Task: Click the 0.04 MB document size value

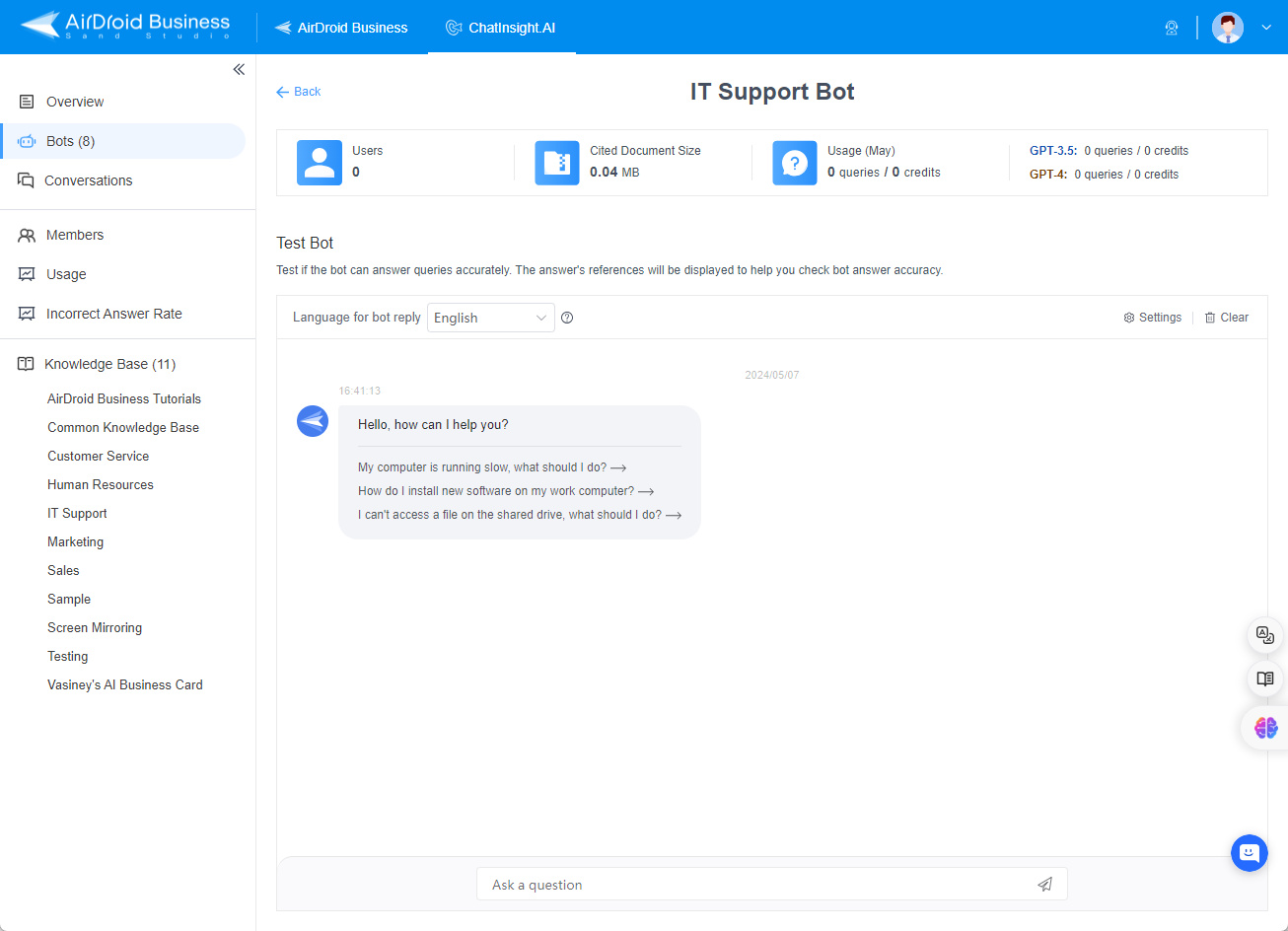Action: (x=614, y=173)
